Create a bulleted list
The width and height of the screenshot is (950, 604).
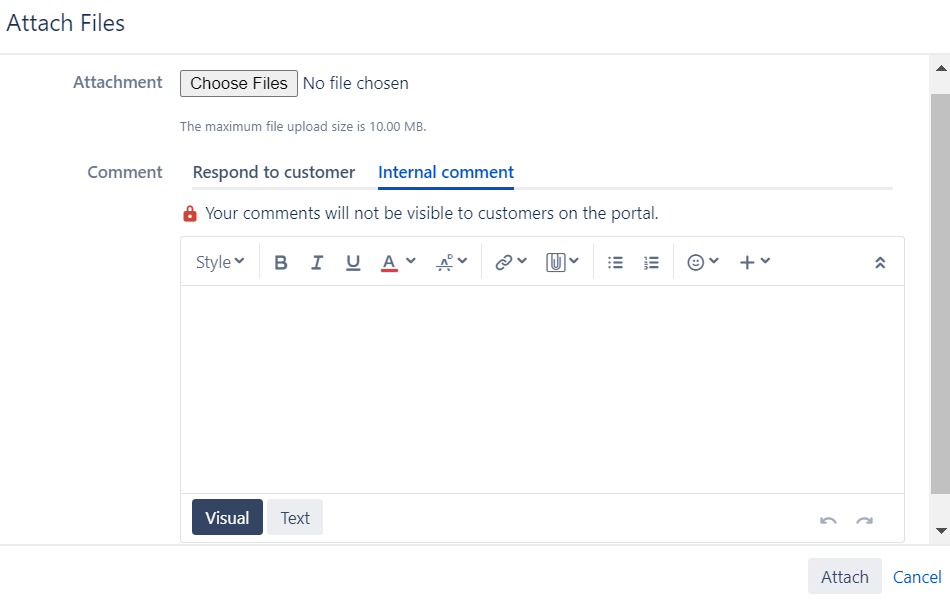[x=615, y=261]
